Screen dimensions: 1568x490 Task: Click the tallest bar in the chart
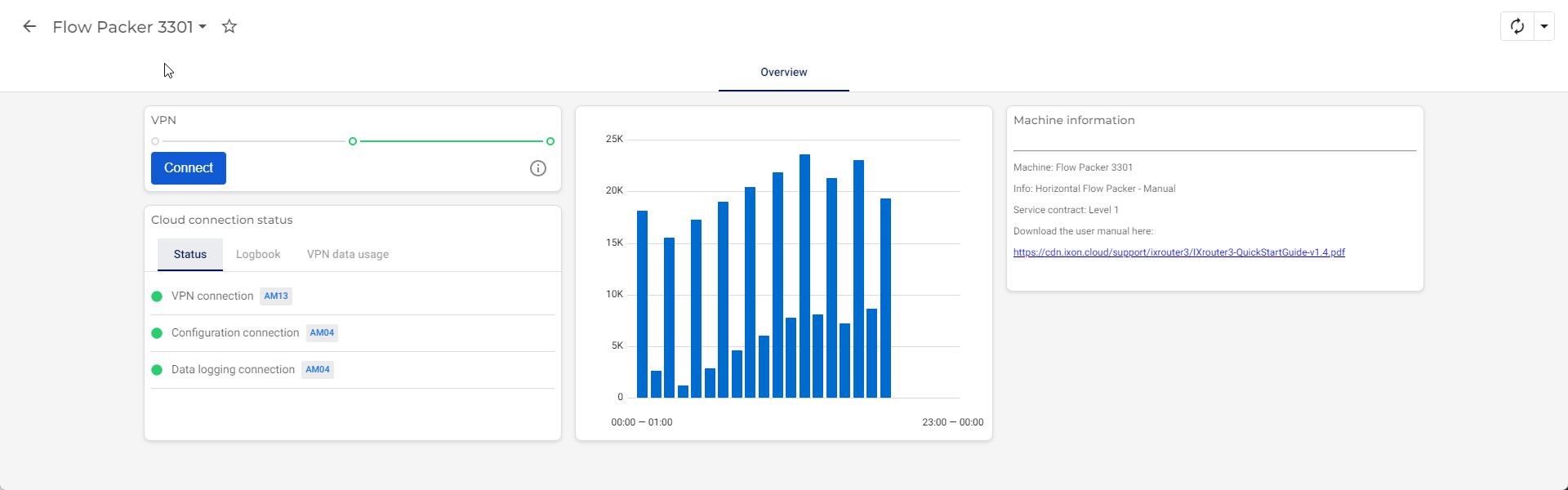pyautogui.click(x=804, y=276)
